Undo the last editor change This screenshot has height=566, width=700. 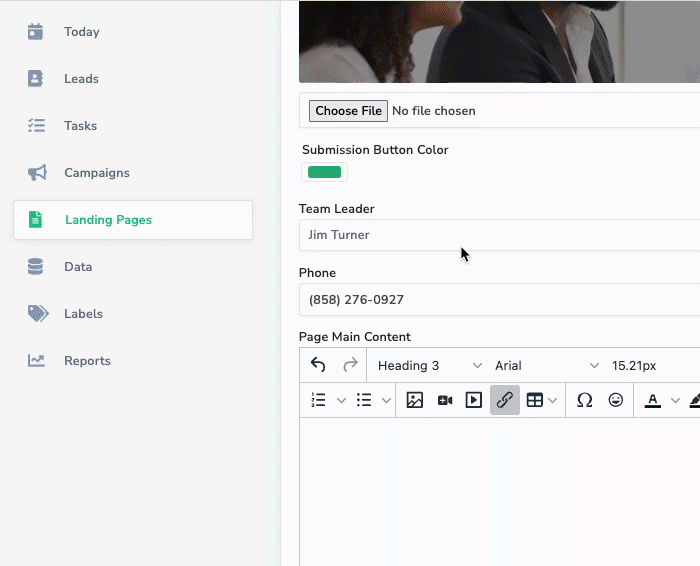tap(318, 365)
